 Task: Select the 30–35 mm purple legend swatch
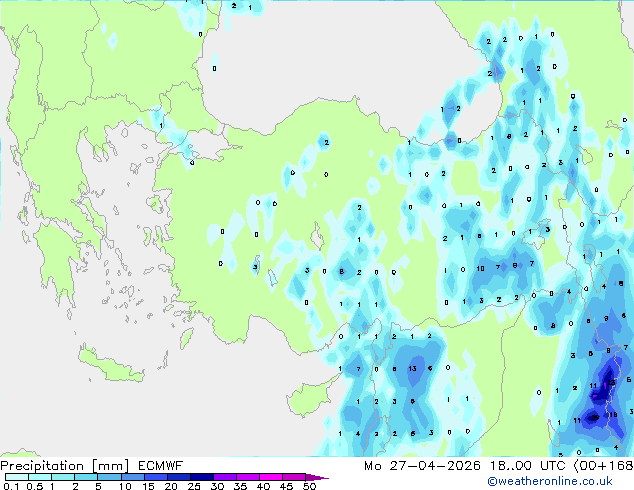coord(224,477)
